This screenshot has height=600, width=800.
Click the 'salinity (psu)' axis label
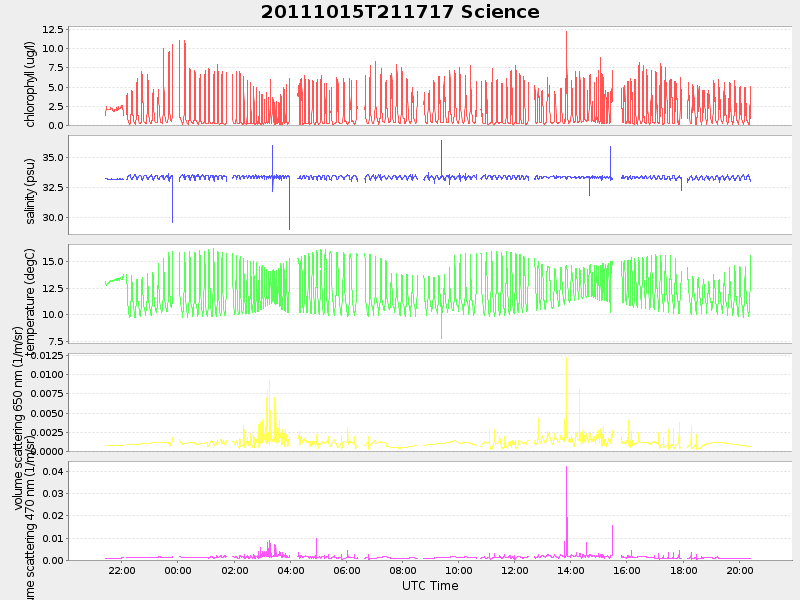point(30,191)
